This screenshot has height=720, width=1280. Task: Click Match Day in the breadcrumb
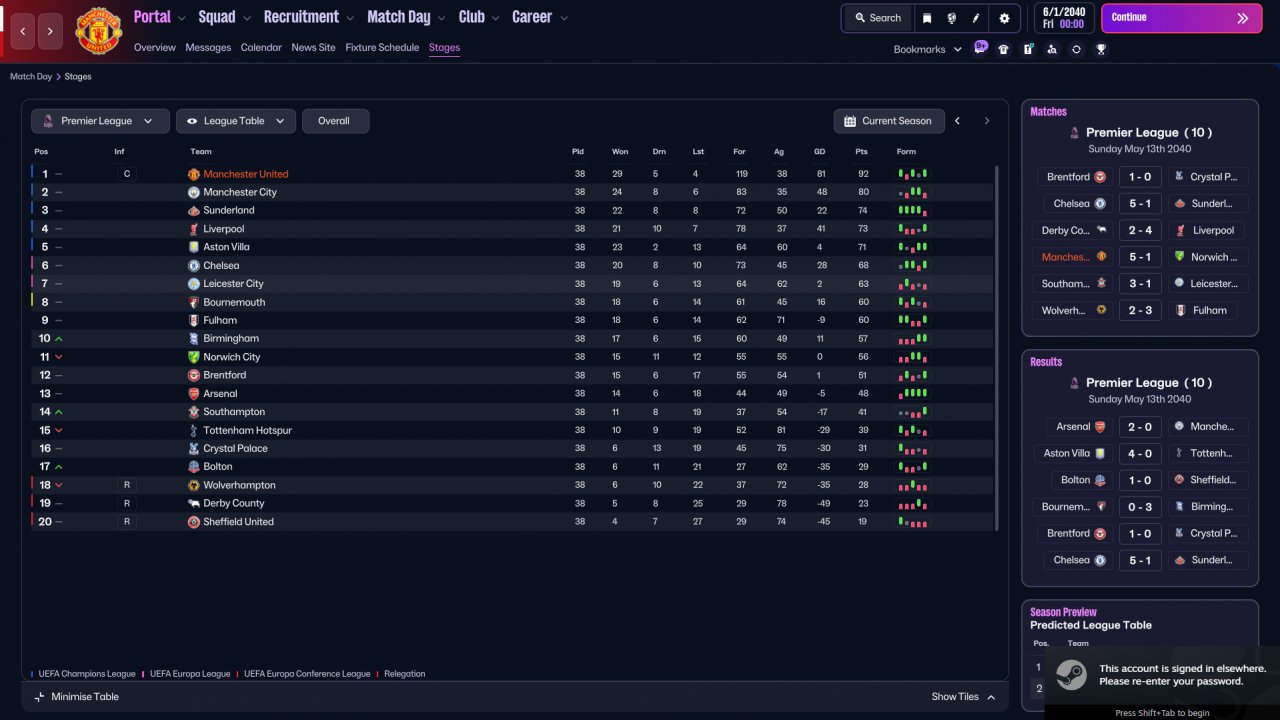coord(31,77)
